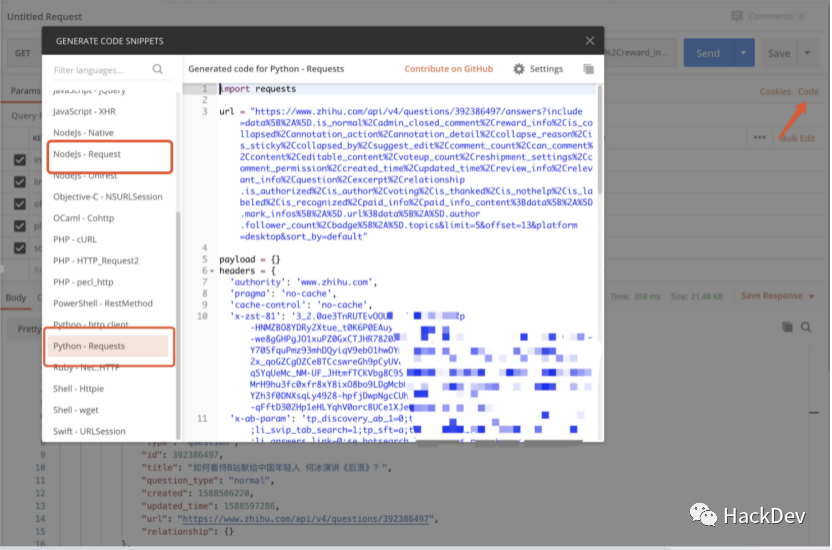
Task: Select NodeJs - Native language
Action: pos(83,133)
